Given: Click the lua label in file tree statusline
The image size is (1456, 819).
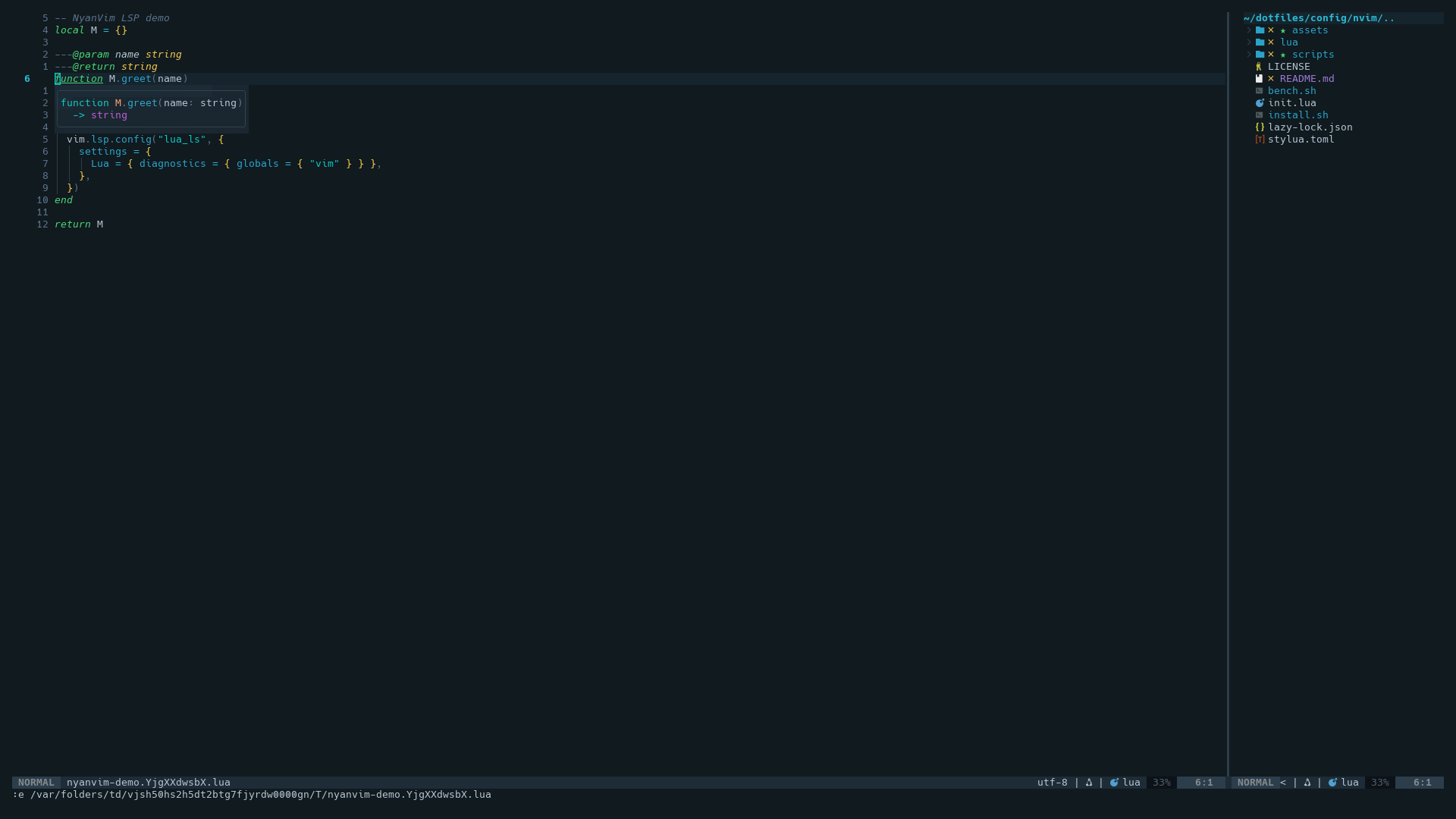Looking at the screenshot, I should (x=1350, y=783).
